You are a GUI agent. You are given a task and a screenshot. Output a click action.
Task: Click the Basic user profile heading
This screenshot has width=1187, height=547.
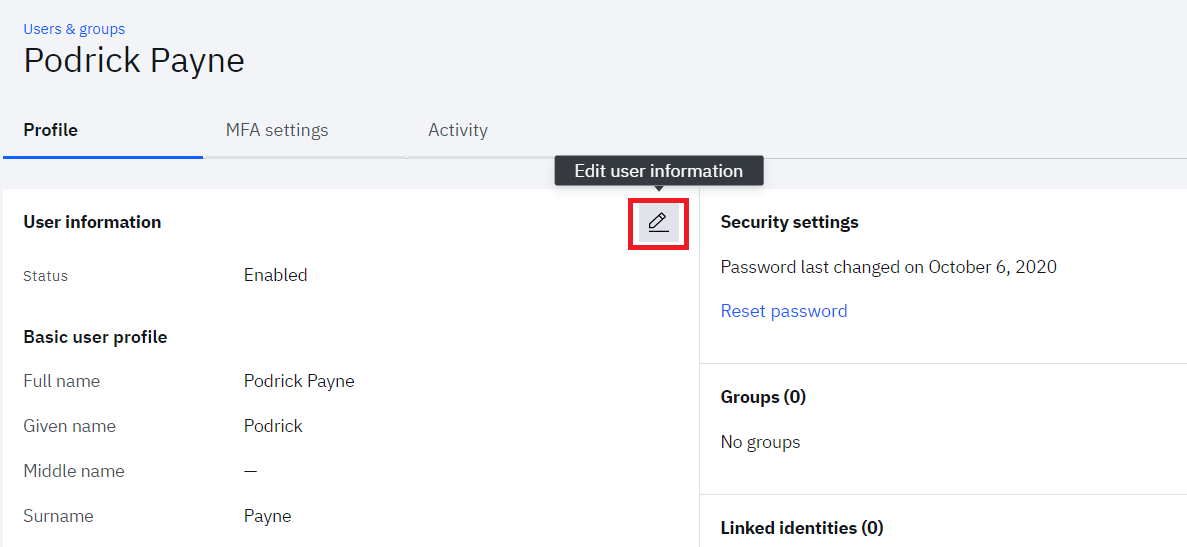tap(95, 337)
